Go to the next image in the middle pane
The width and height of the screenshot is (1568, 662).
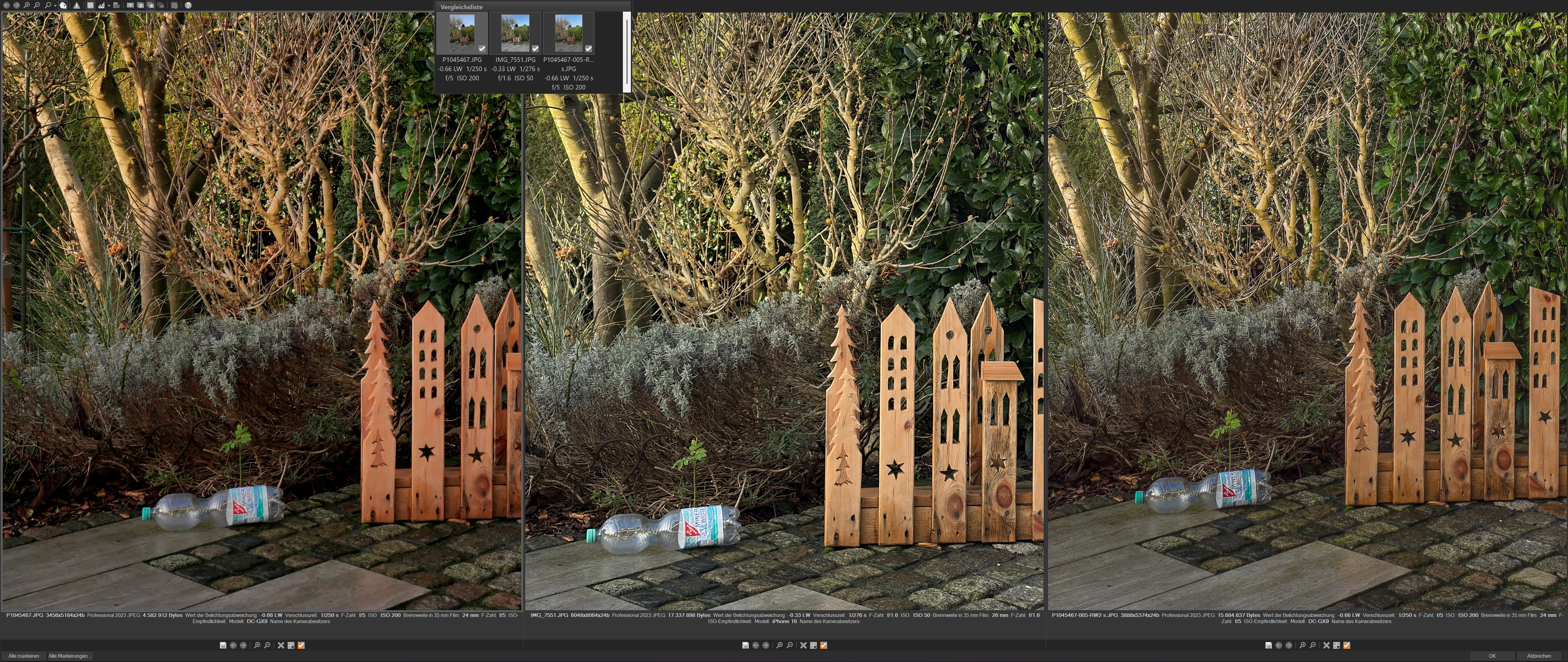(766, 645)
